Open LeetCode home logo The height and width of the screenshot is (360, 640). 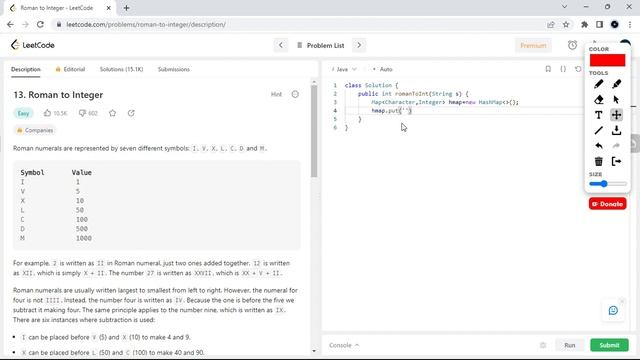coord(33,45)
